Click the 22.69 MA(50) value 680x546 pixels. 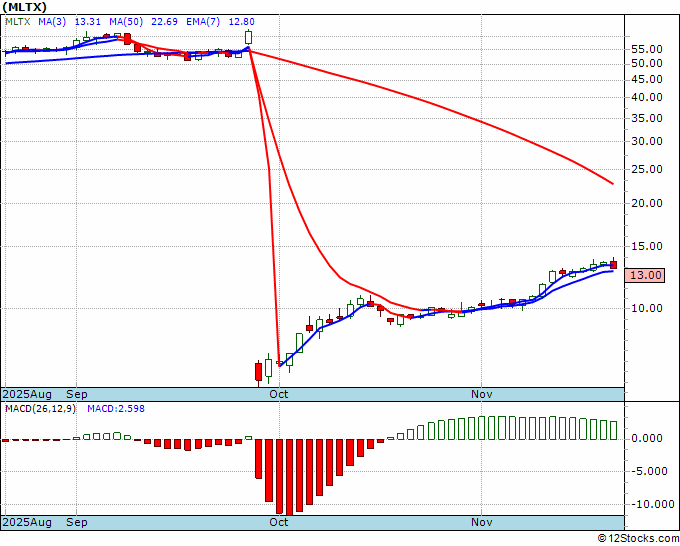[164, 22]
